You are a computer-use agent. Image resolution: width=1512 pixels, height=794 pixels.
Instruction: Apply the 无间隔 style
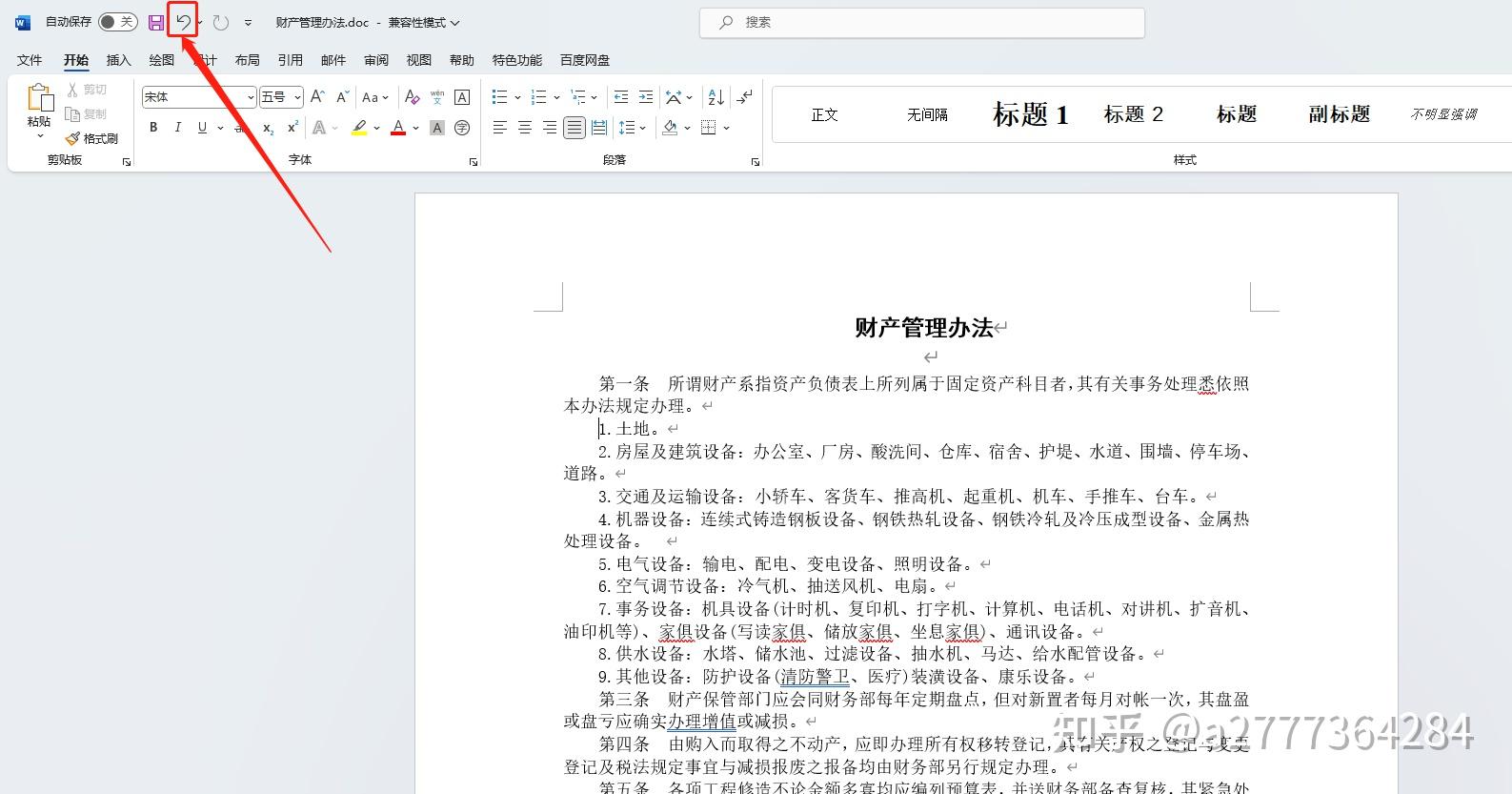click(x=927, y=114)
